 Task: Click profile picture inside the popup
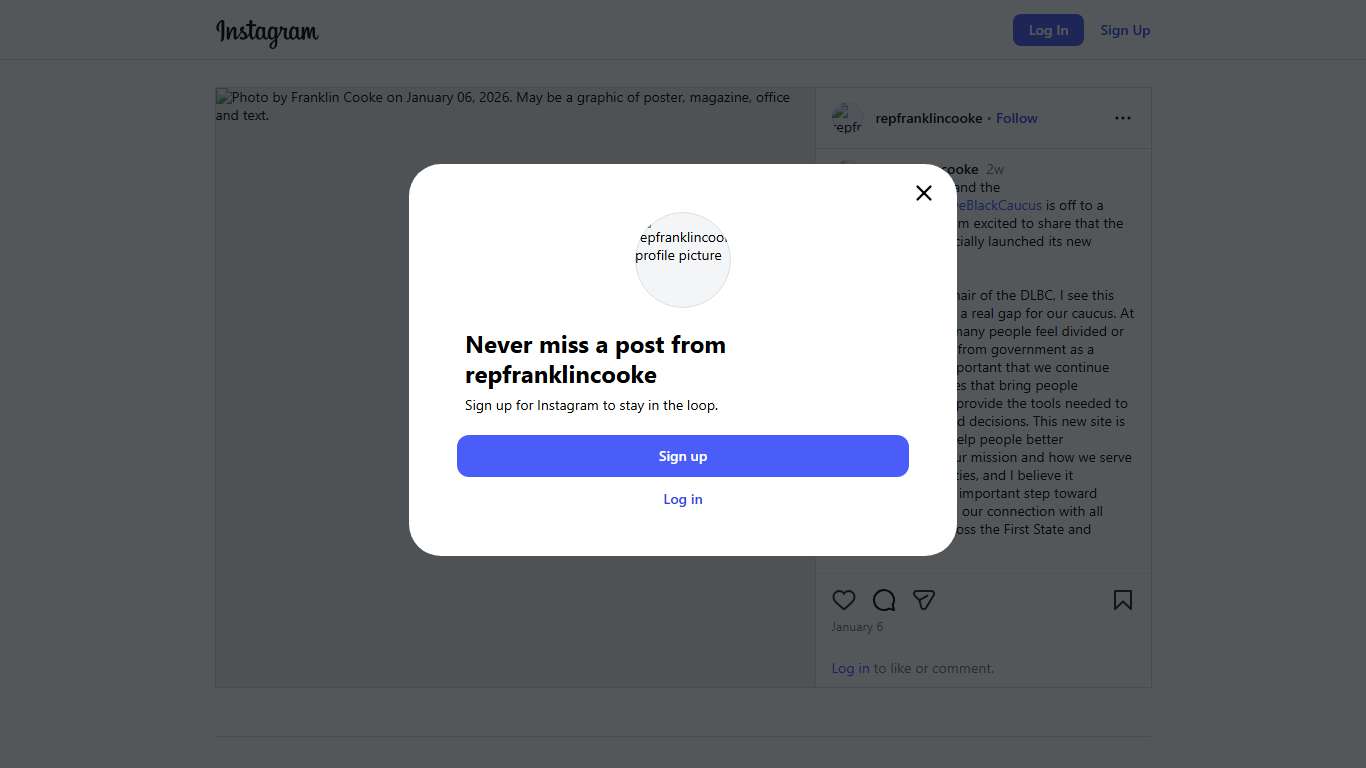[x=683, y=260]
